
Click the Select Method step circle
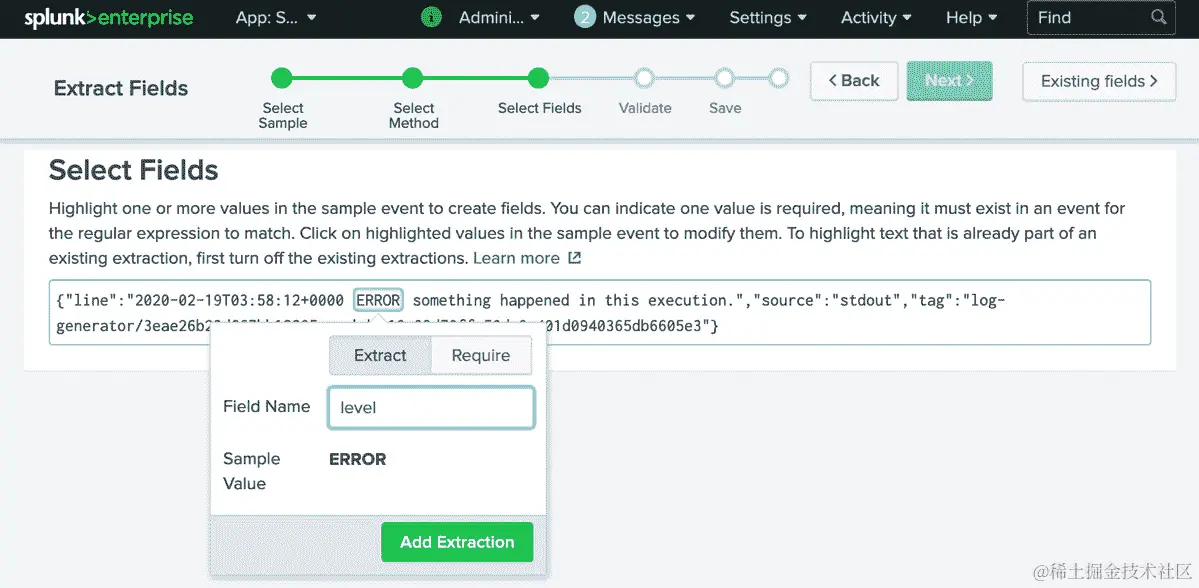(413, 77)
